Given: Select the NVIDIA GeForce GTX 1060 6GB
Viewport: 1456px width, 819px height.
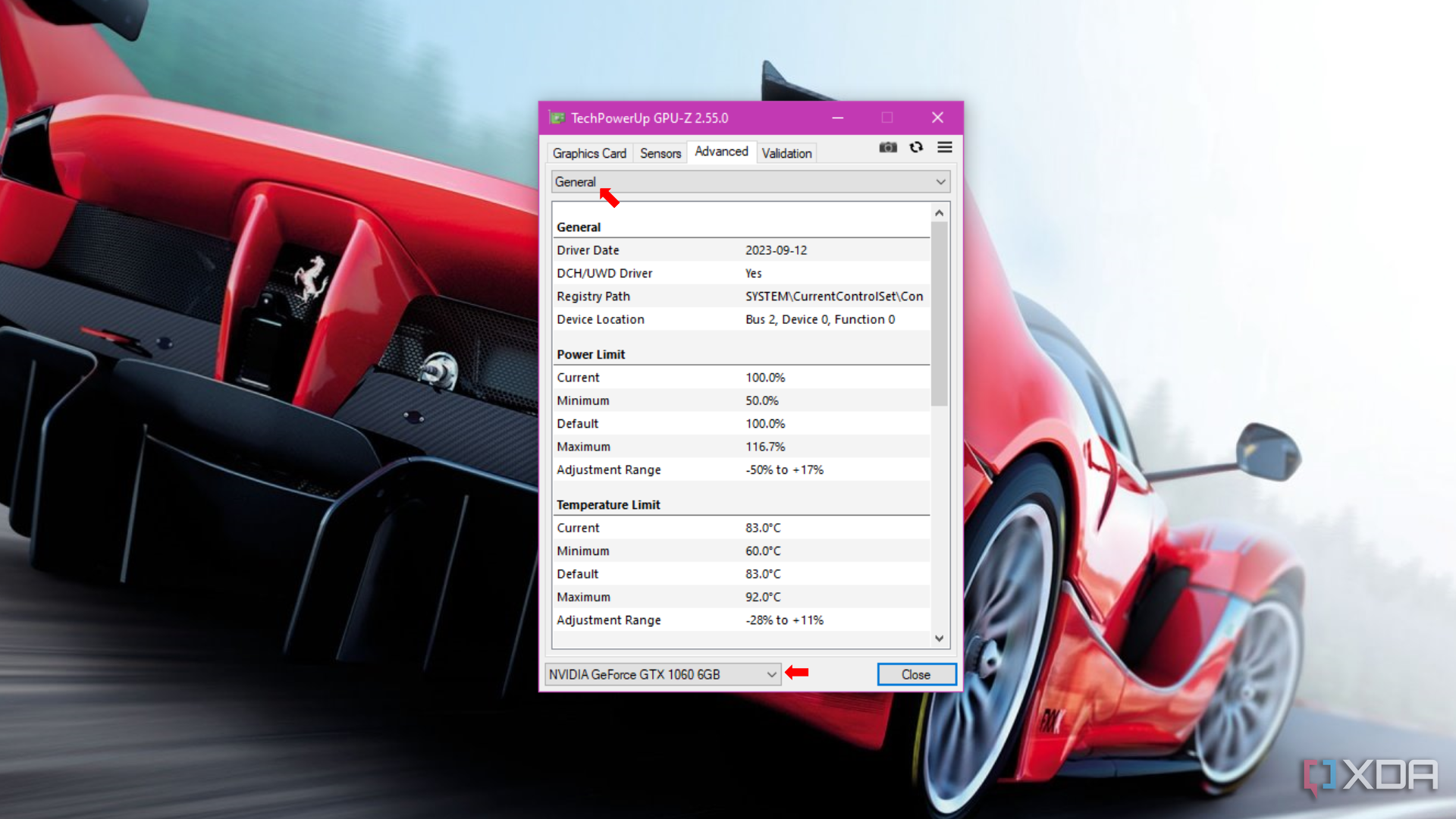Looking at the screenshot, I should [x=660, y=674].
